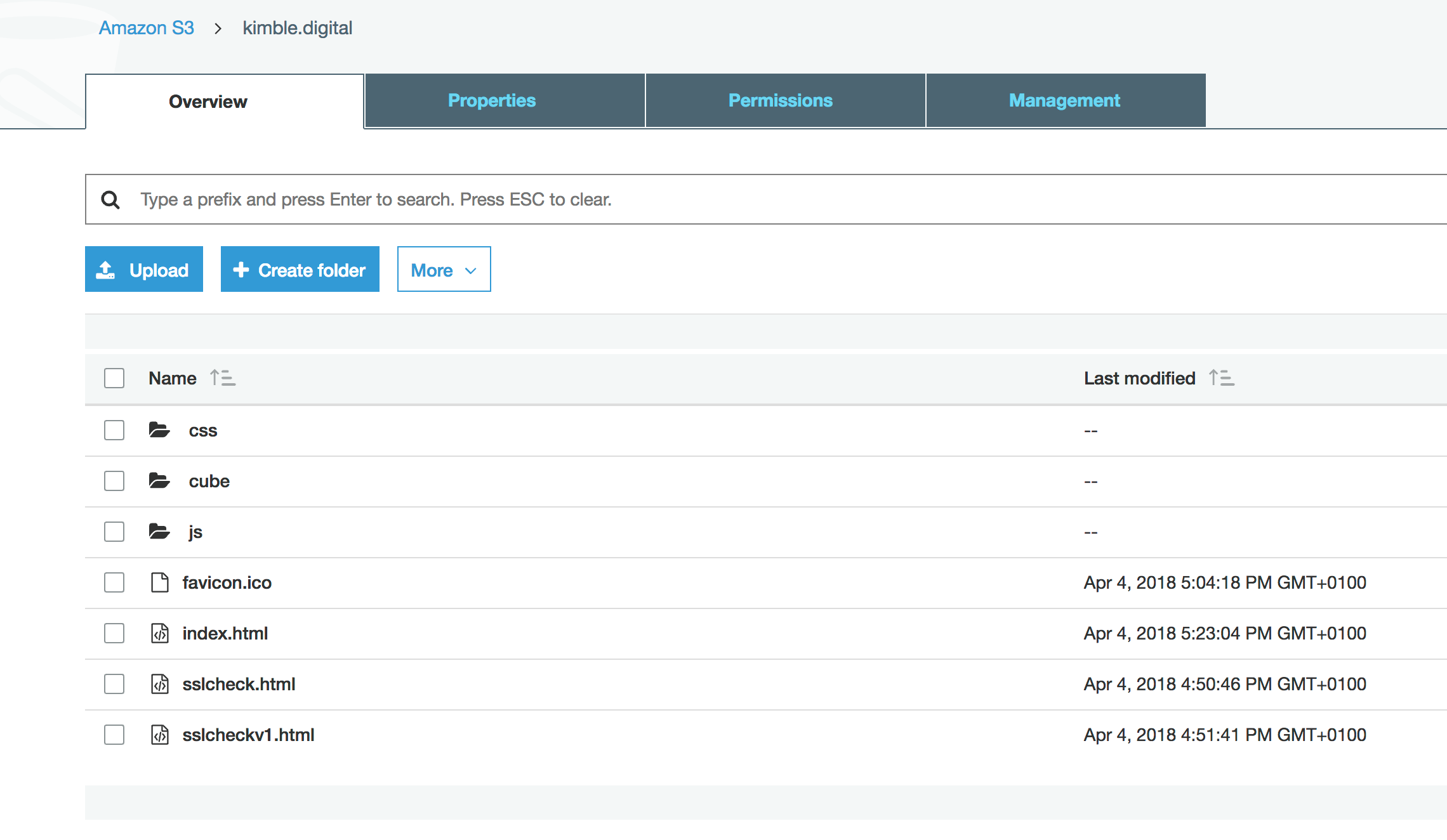Click the sslcheck.html code file icon
Viewport: 1447px width, 840px height.
pyautogui.click(x=159, y=684)
